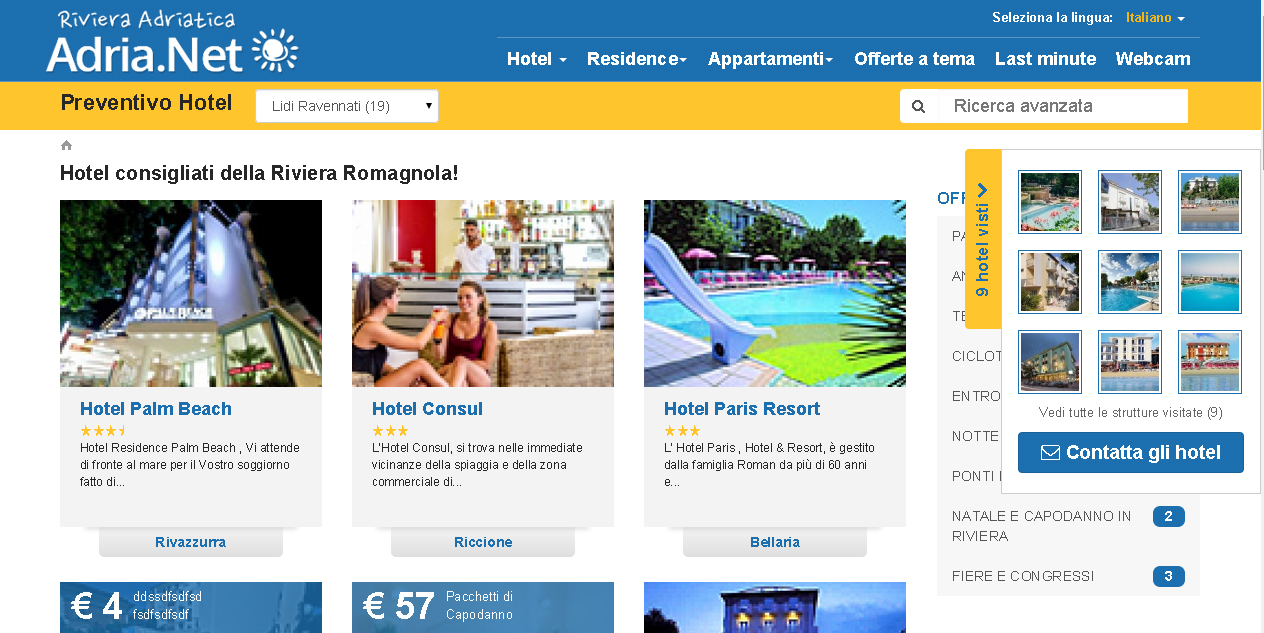Image resolution: width=1264 pixels, height=633 pixels.
Task: Open the Lidi Ravennati location dropdown
Action: point(347,106)
